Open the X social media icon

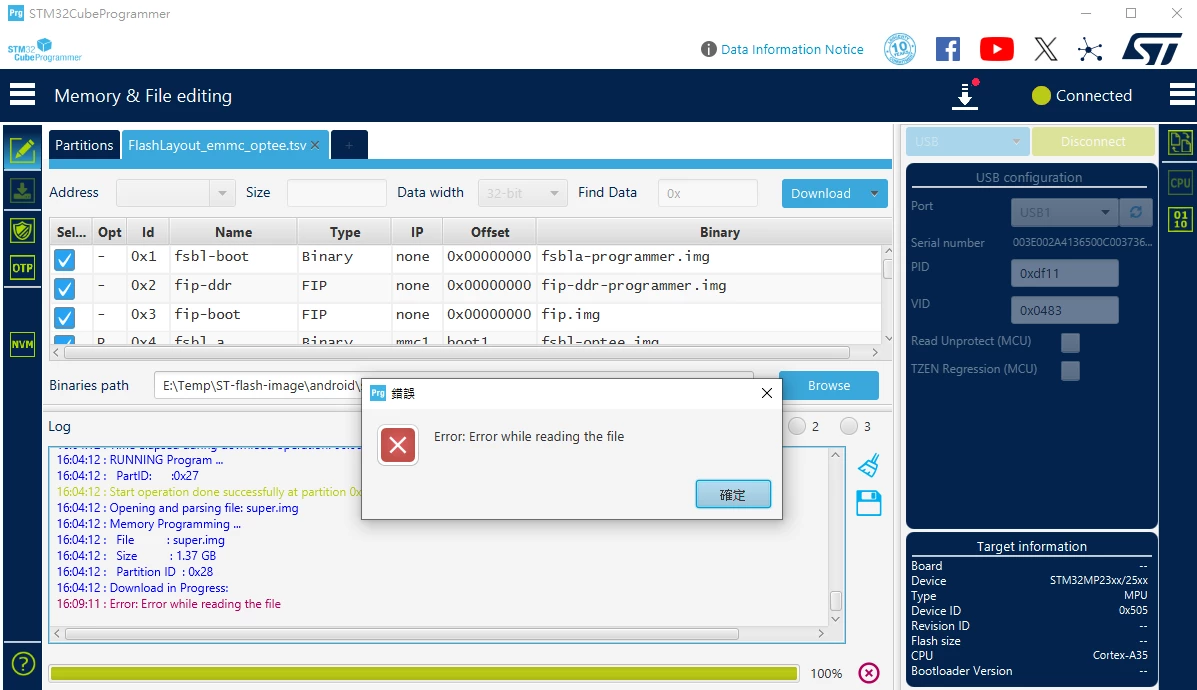pyautogui.click(x=1046, y=50)
